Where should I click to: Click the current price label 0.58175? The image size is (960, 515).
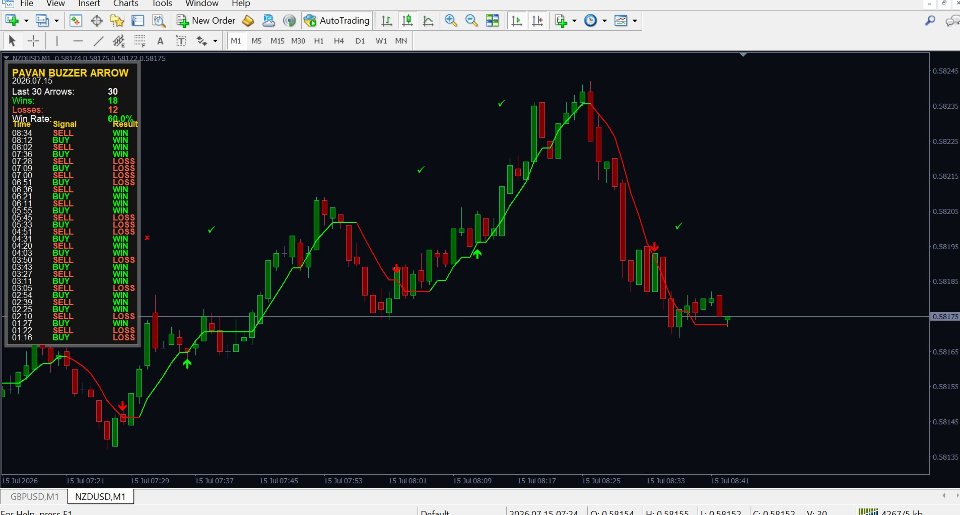pos(944,317)
